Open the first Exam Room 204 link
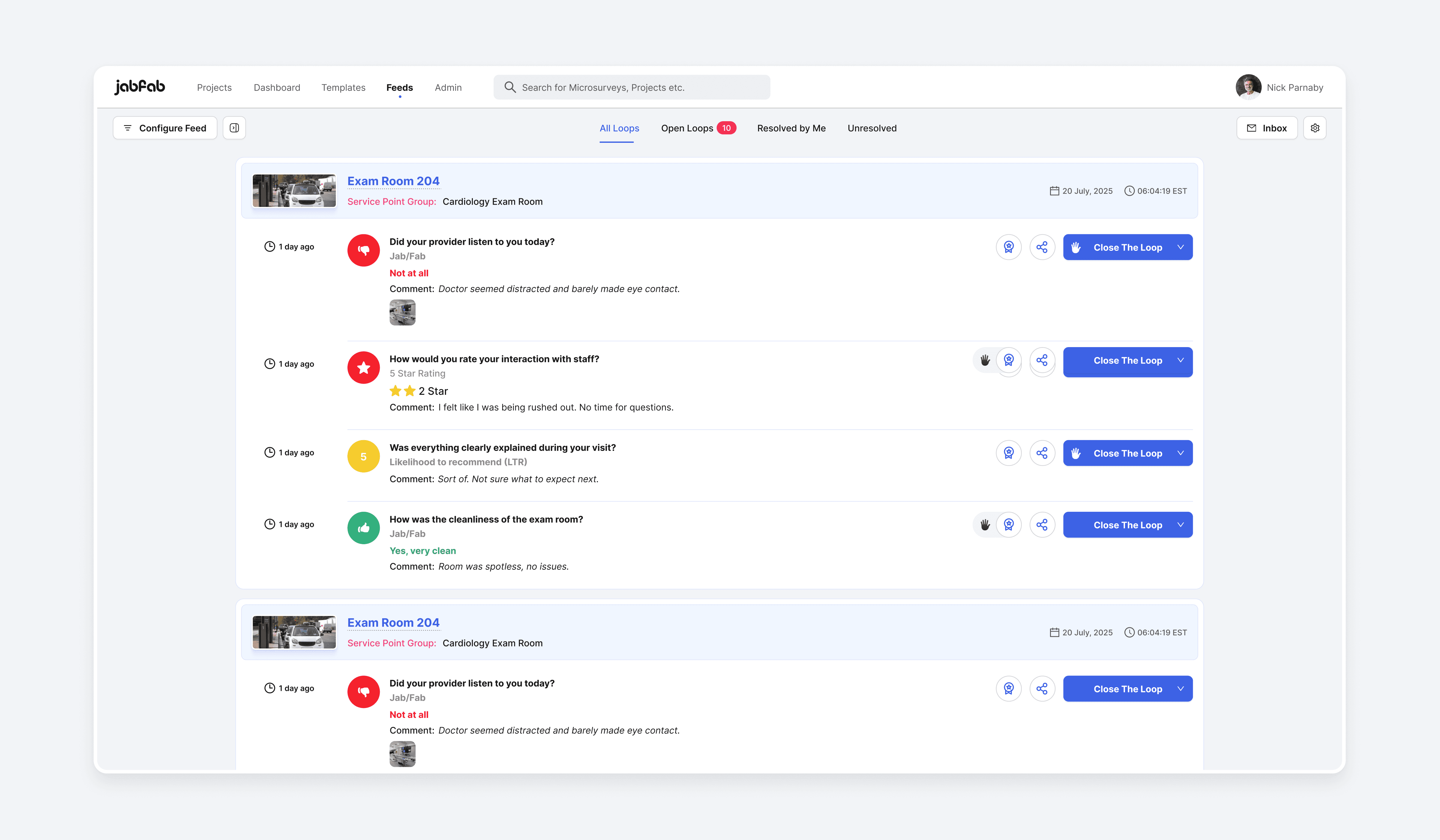 point(393,181)
